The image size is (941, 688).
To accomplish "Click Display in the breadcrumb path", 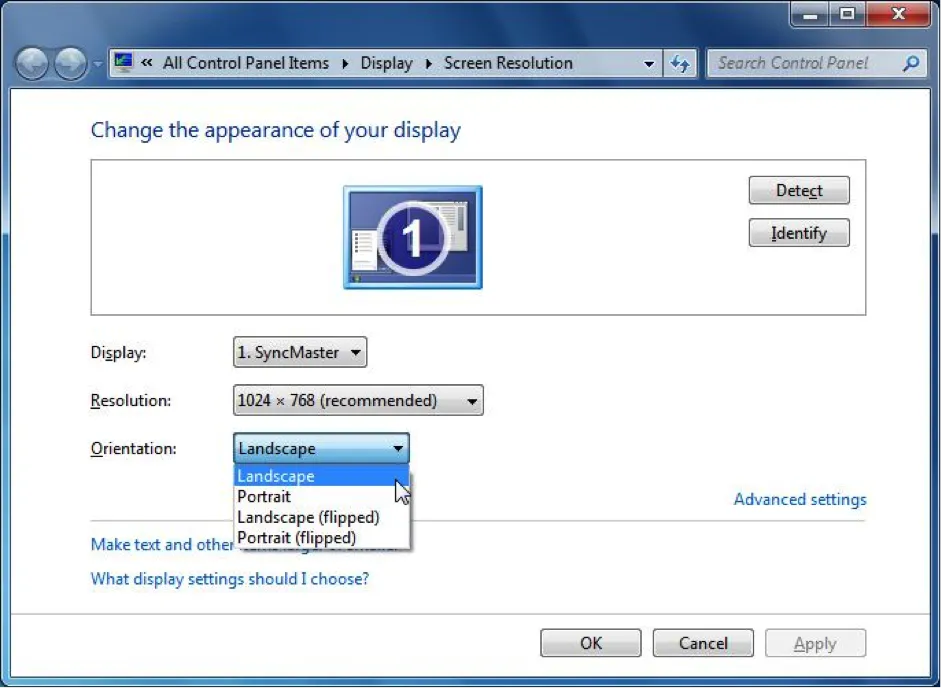I will pos(386,63).
